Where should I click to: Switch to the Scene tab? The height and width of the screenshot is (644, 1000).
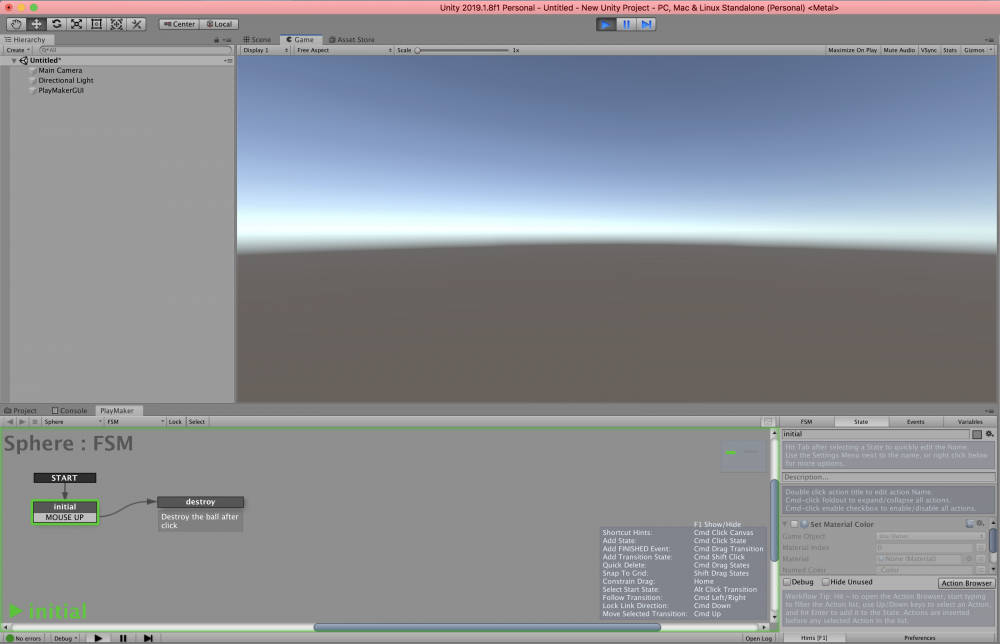pos(256,40)
